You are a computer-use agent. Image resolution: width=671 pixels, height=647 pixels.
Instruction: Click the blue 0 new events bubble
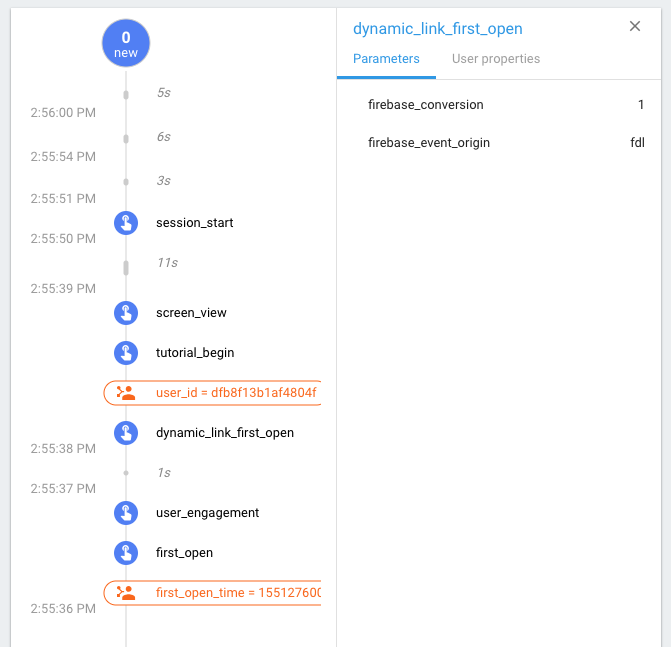click(126, 43)
